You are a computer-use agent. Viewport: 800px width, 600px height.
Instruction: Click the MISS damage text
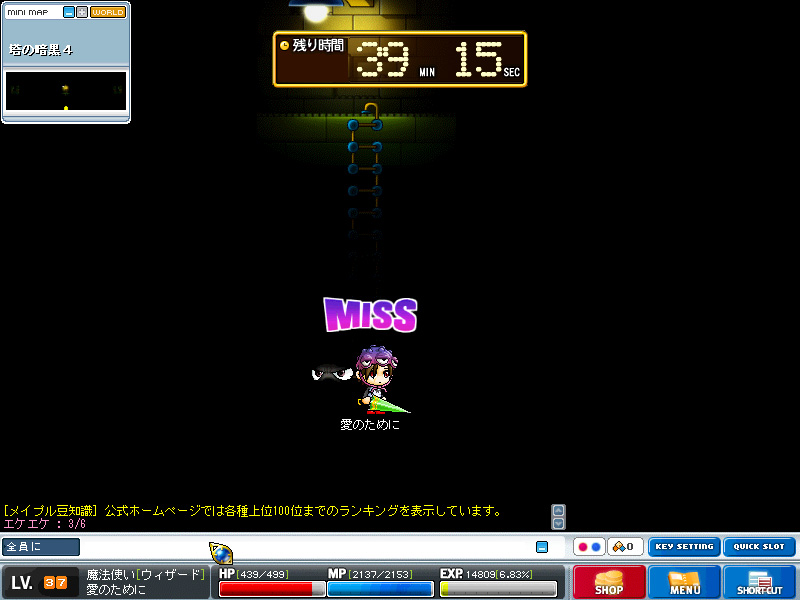[370, 315]
